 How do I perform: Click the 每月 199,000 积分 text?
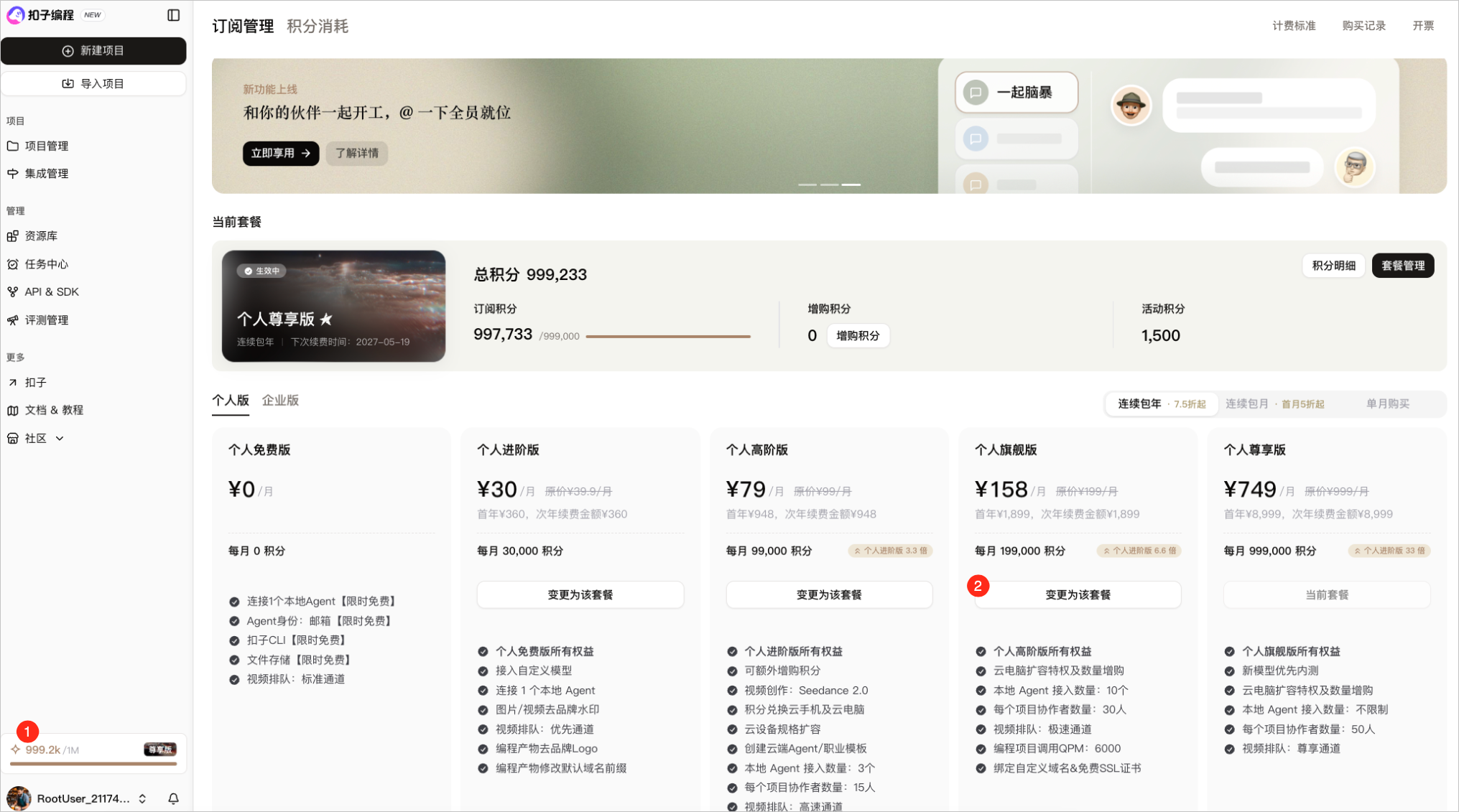pyautogui.click(x=1020, y=551)
